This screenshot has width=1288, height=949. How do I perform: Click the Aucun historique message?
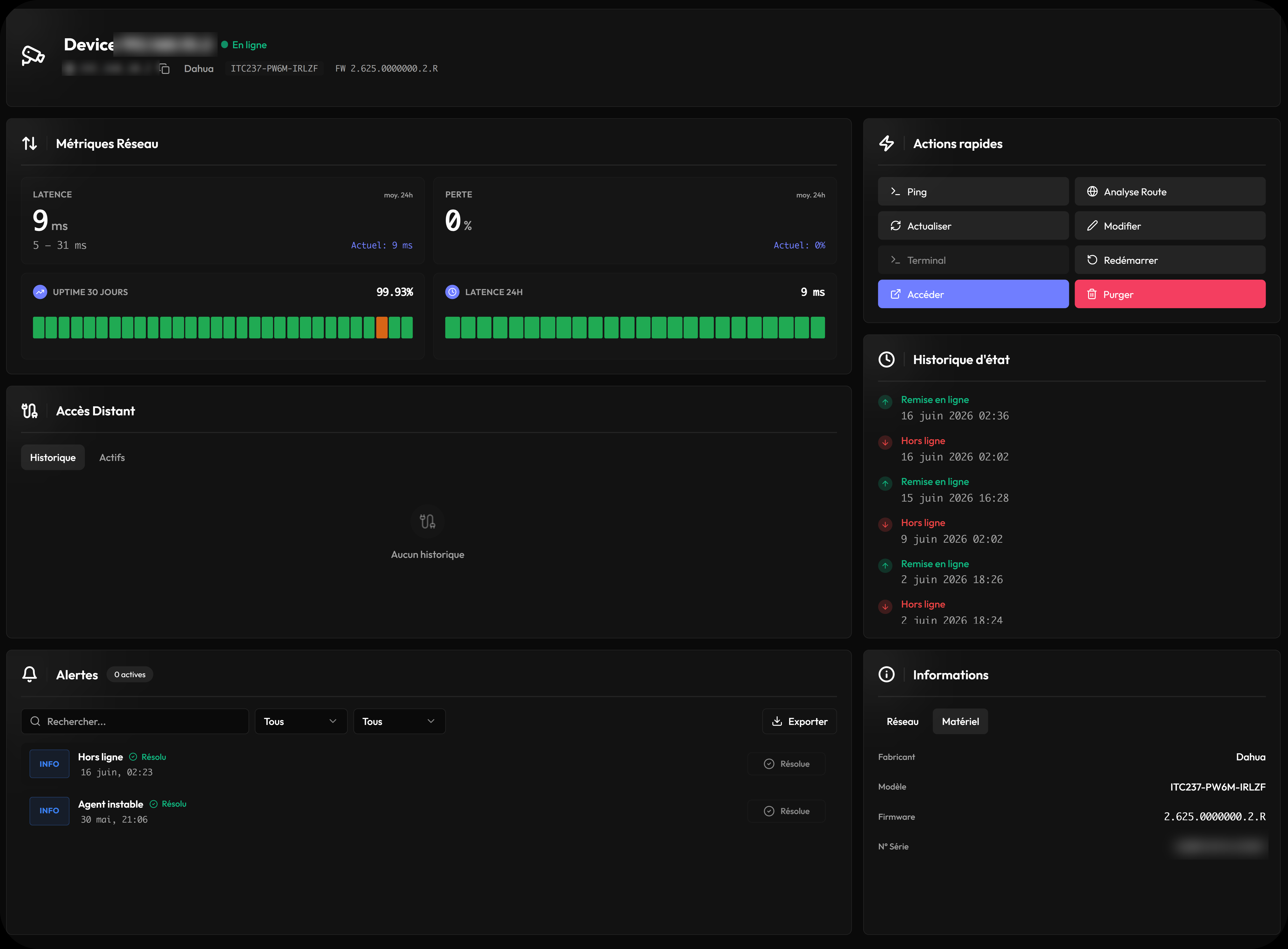pos(427,554)
